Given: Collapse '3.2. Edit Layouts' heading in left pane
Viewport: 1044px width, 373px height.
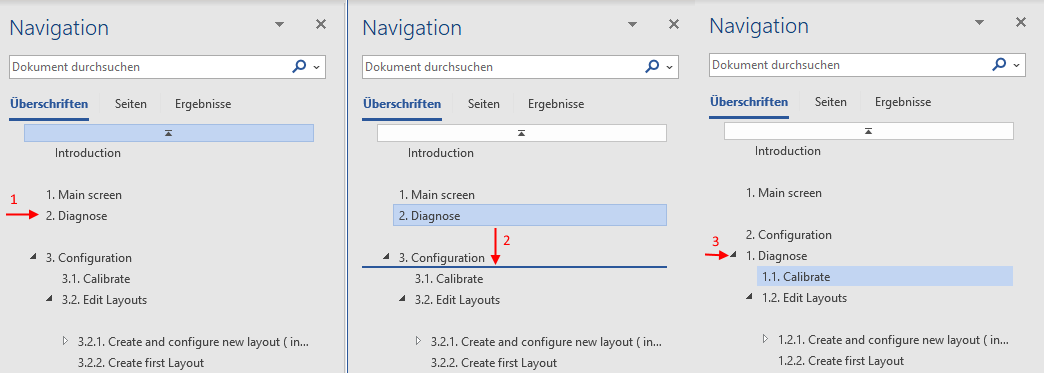Looking at the screenshot, I should coord(49,299).
